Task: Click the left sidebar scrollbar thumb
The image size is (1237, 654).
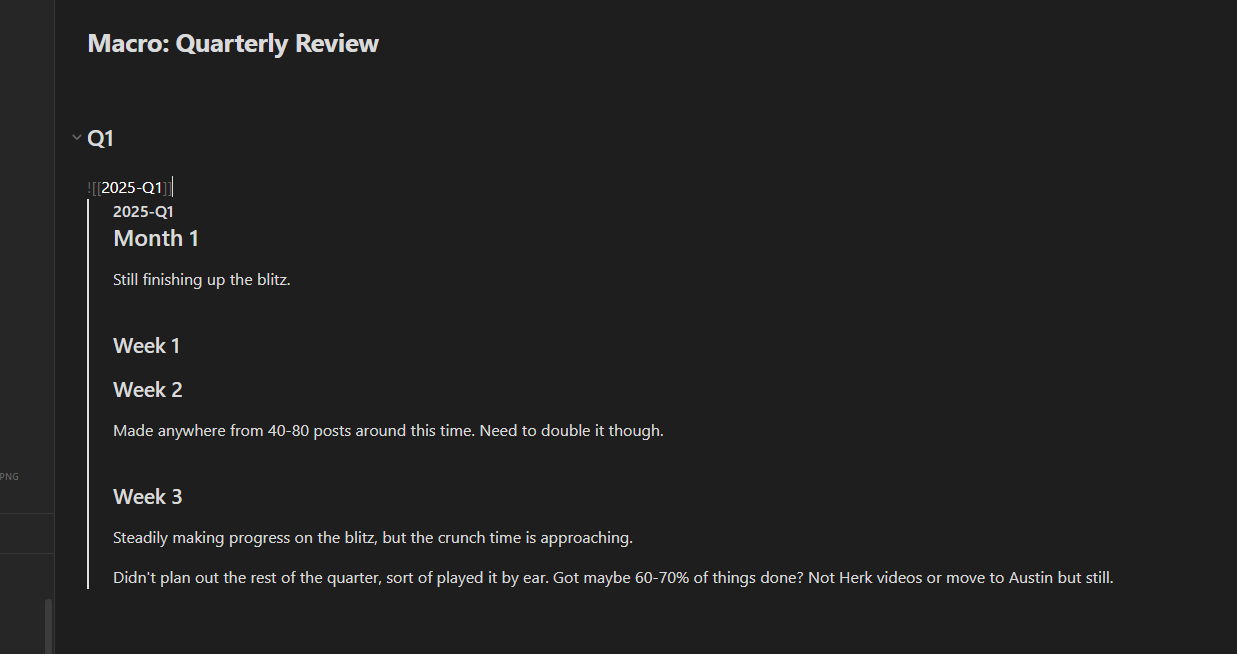Action: (47, 625)
